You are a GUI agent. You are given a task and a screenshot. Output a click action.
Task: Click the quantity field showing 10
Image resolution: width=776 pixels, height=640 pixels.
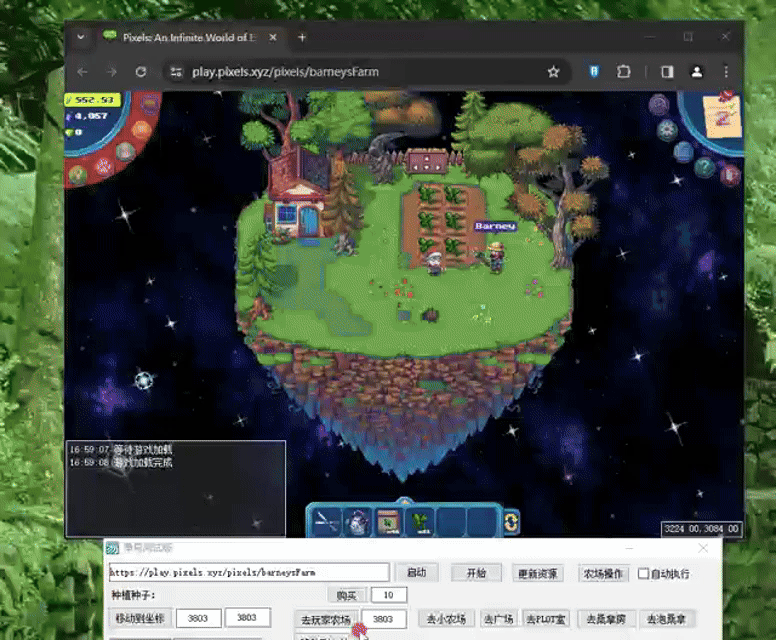(389, 595)
